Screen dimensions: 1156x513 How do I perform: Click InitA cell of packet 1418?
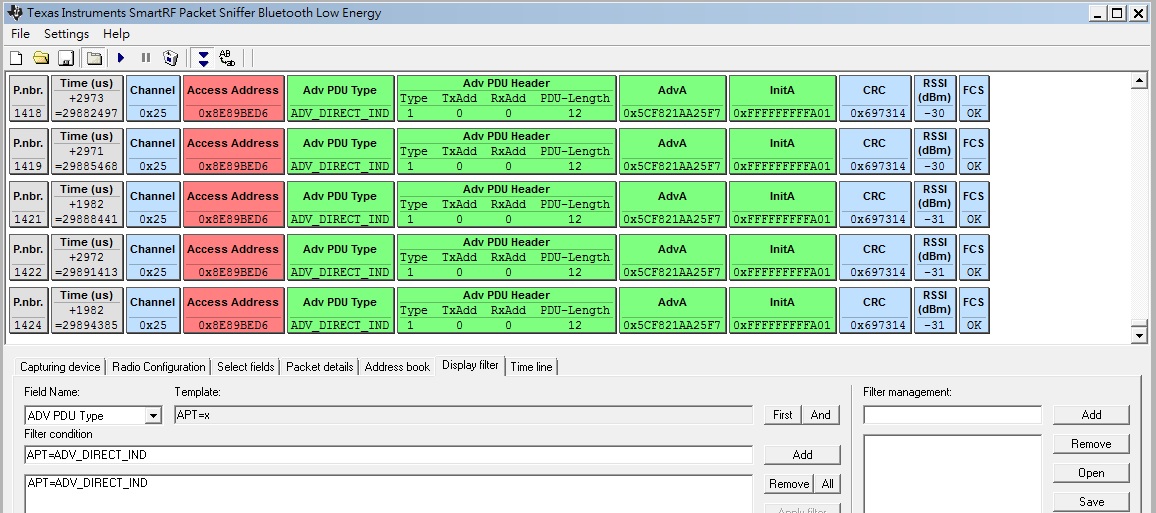click(782, 99)
